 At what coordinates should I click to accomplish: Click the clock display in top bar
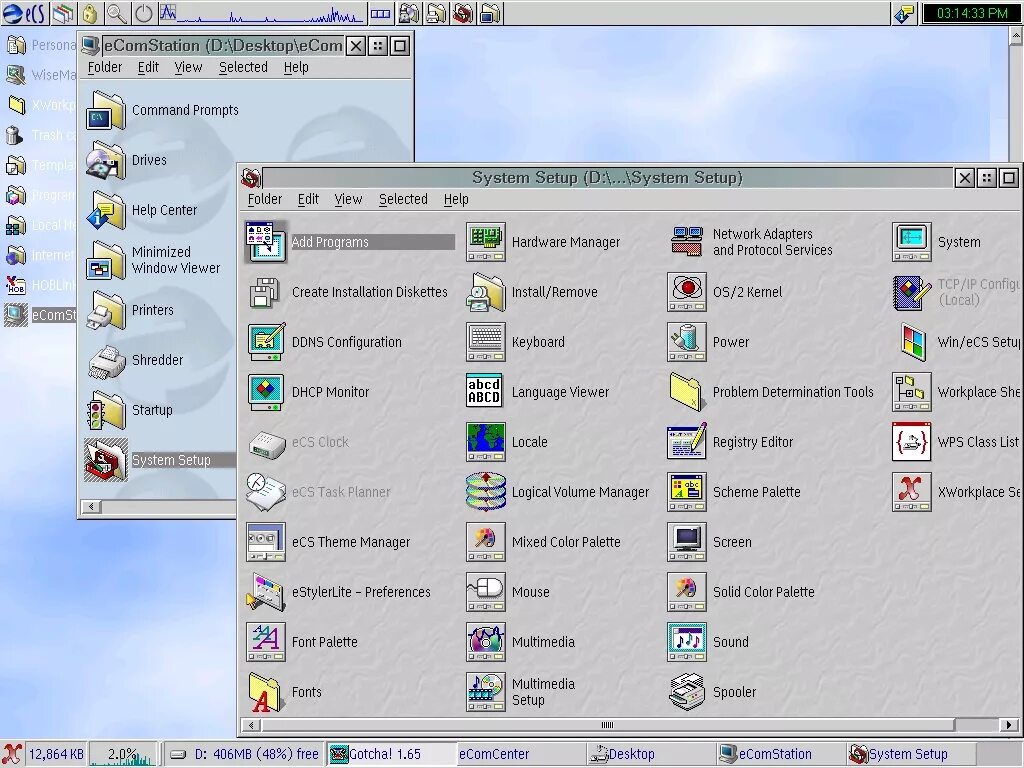coord(972,13)
